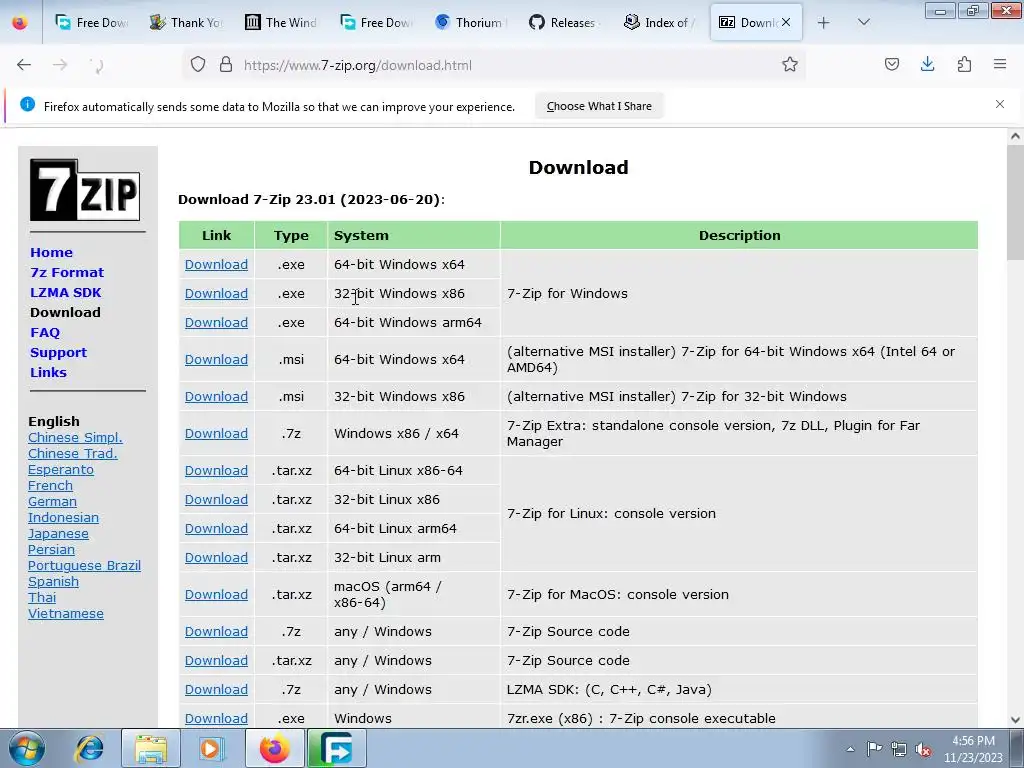Click the site security padlock icon
The width and height of the screenshot is (1024, 768).
226,65
